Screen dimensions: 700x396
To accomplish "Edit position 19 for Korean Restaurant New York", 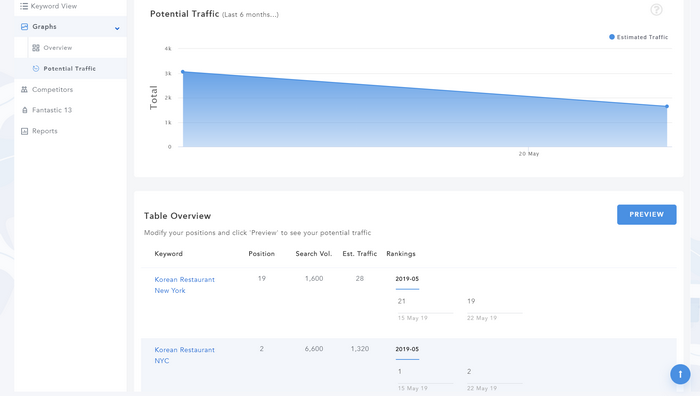I will (262, 279).
